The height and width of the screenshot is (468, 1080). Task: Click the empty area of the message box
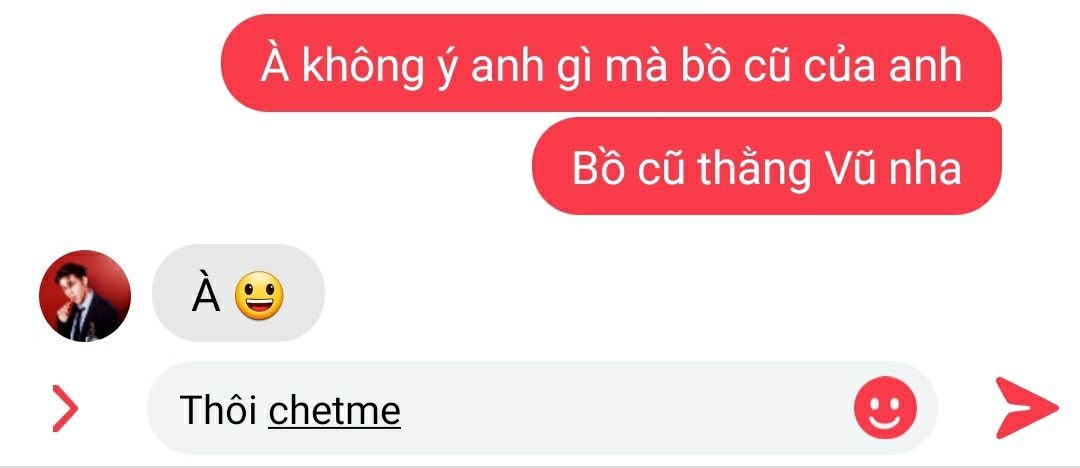click(x=620, y=408)
